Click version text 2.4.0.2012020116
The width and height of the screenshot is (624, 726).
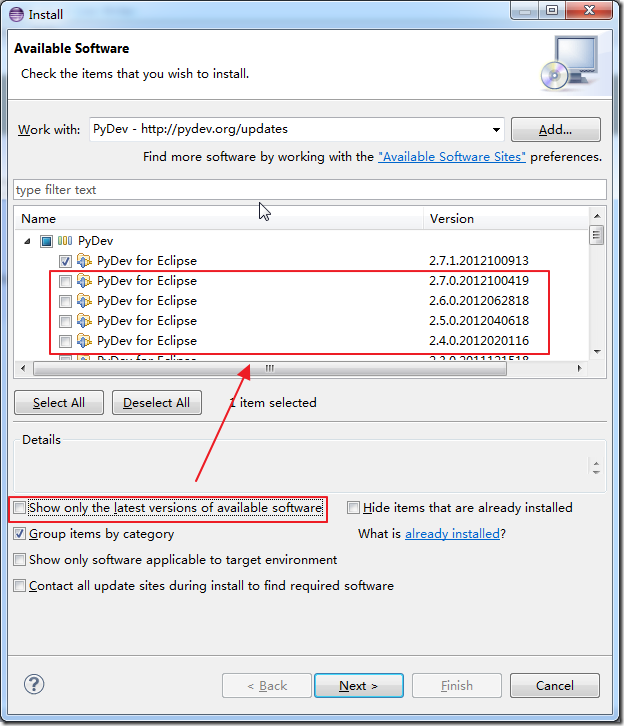(479, 341)
